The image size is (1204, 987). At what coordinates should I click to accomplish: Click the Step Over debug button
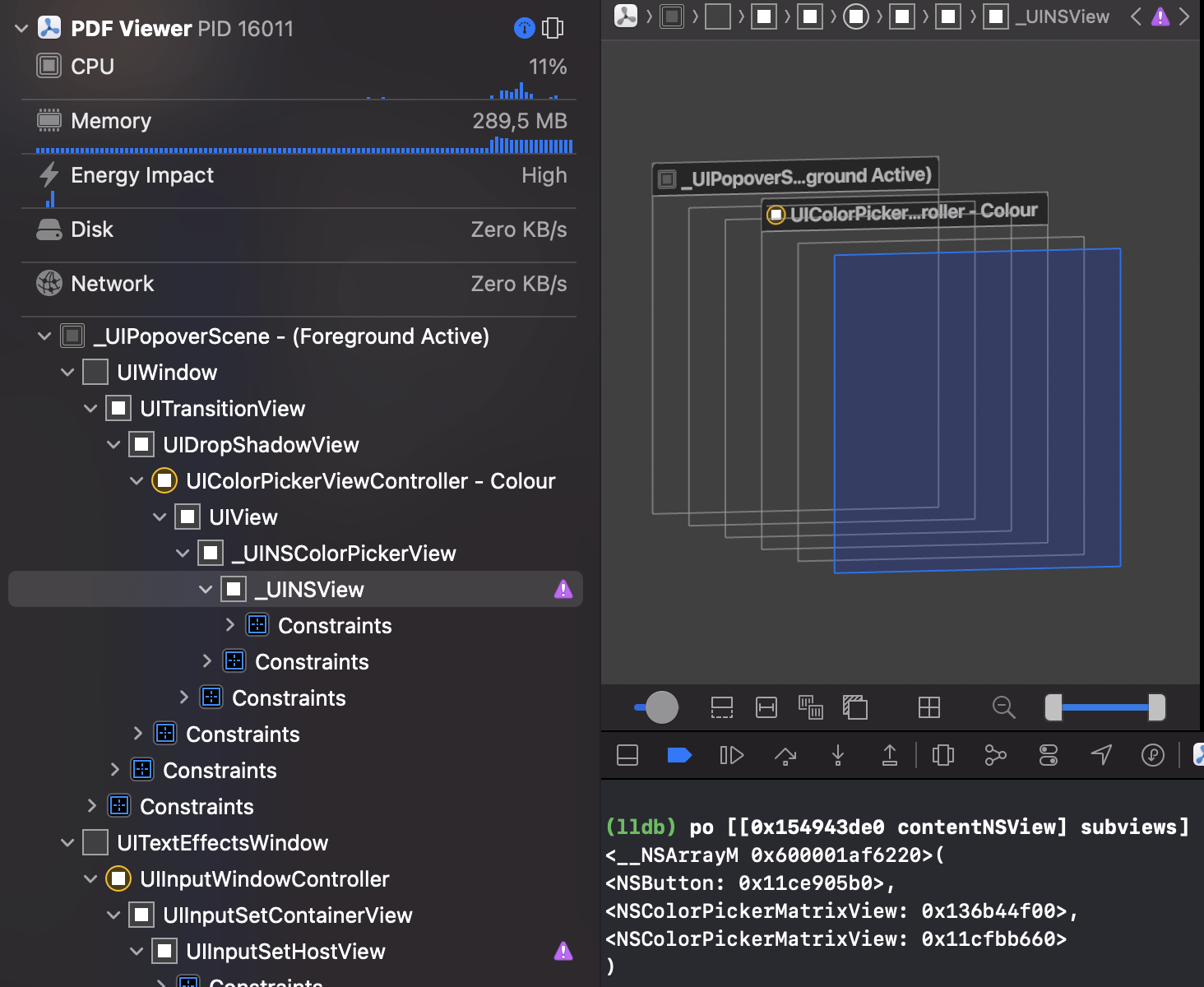[785, 755]
